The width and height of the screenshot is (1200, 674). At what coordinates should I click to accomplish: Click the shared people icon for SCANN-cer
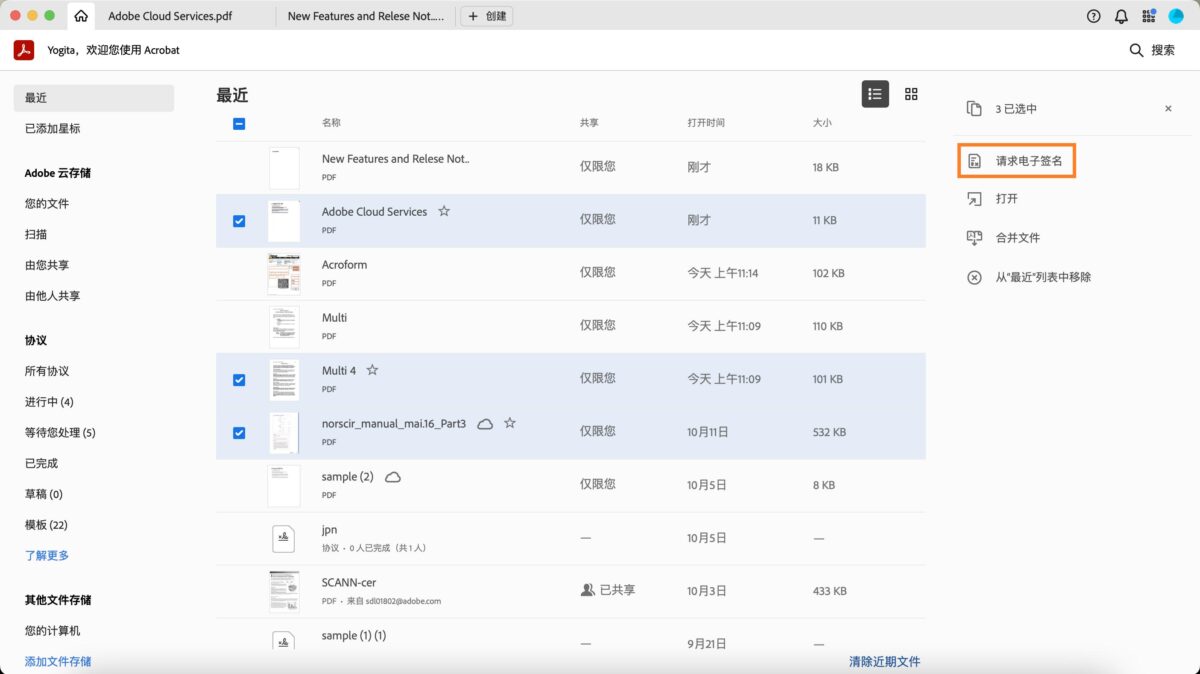click(587, 590)
